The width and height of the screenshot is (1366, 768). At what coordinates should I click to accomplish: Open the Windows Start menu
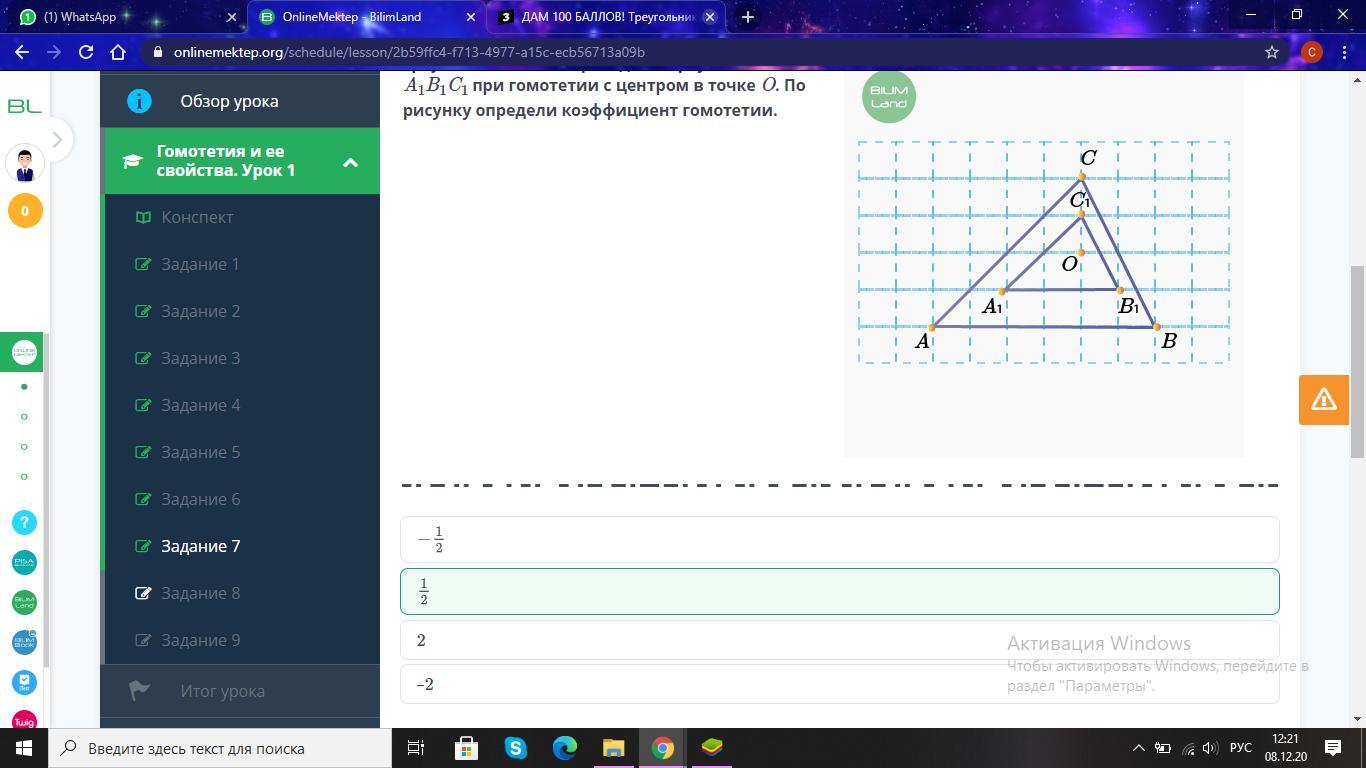coord(24,748)
